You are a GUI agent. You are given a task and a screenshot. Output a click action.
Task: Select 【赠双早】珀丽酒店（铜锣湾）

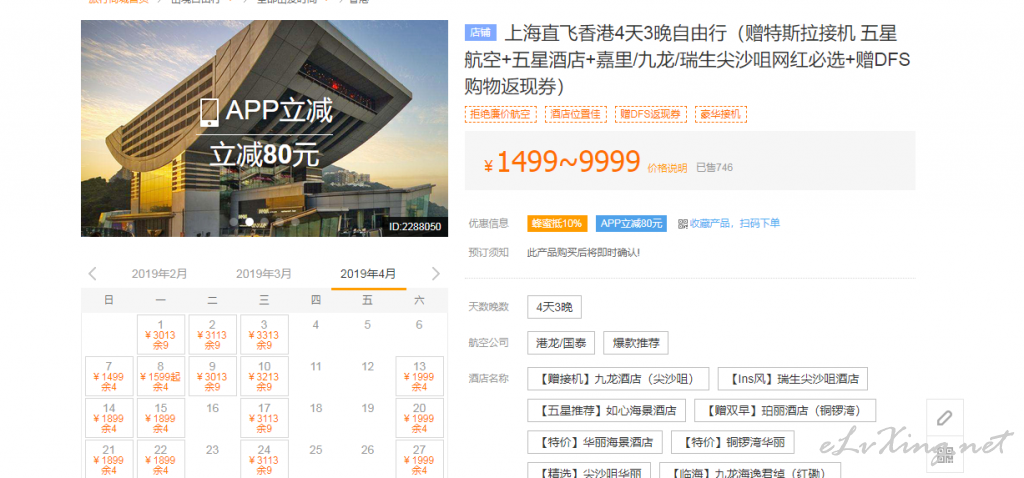point(785,411)
